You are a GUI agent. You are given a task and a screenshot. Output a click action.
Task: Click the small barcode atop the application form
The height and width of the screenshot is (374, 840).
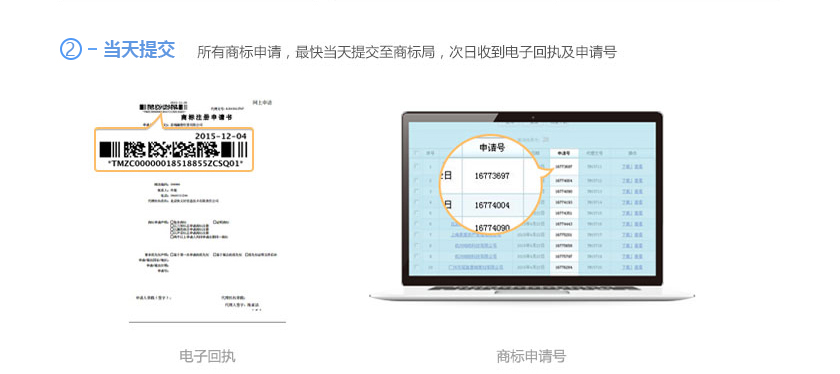click(164, 107)
